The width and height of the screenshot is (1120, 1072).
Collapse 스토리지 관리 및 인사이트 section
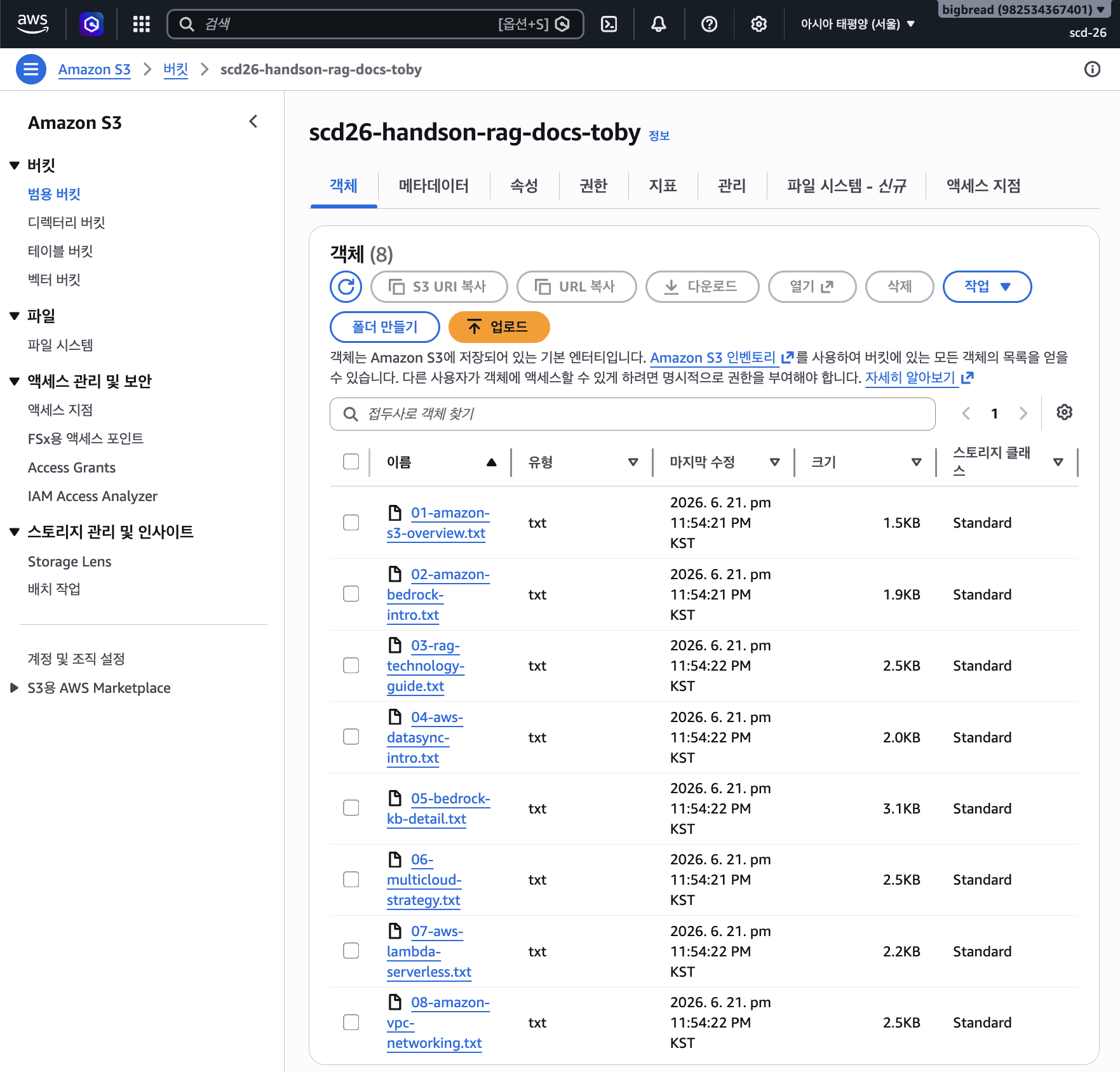pyautogui.click(x=15, y=532)
